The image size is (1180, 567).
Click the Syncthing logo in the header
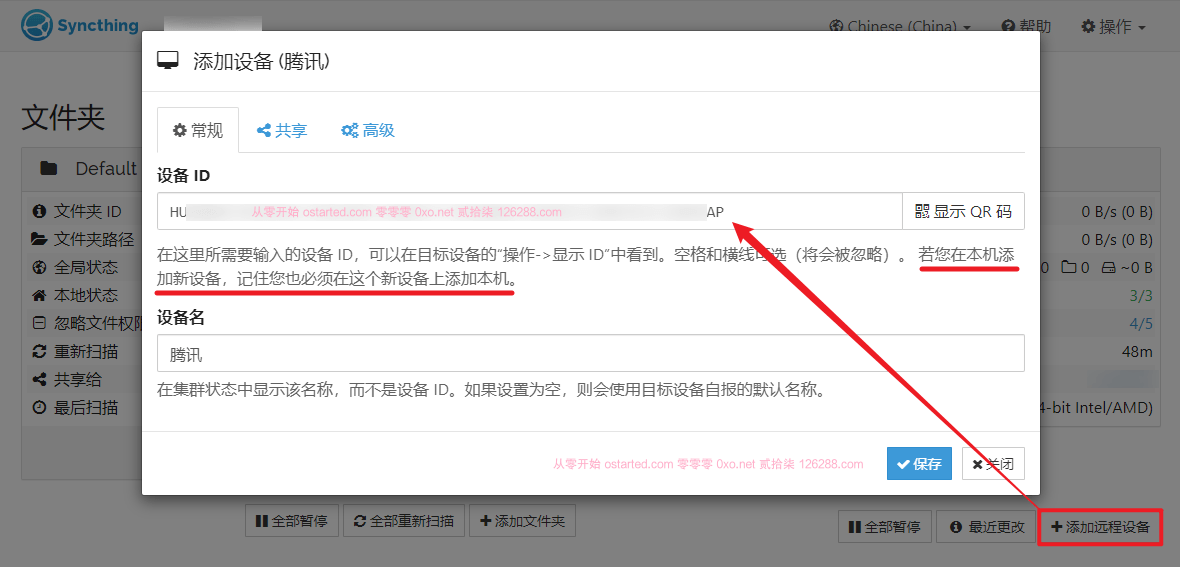coord(80,26)
